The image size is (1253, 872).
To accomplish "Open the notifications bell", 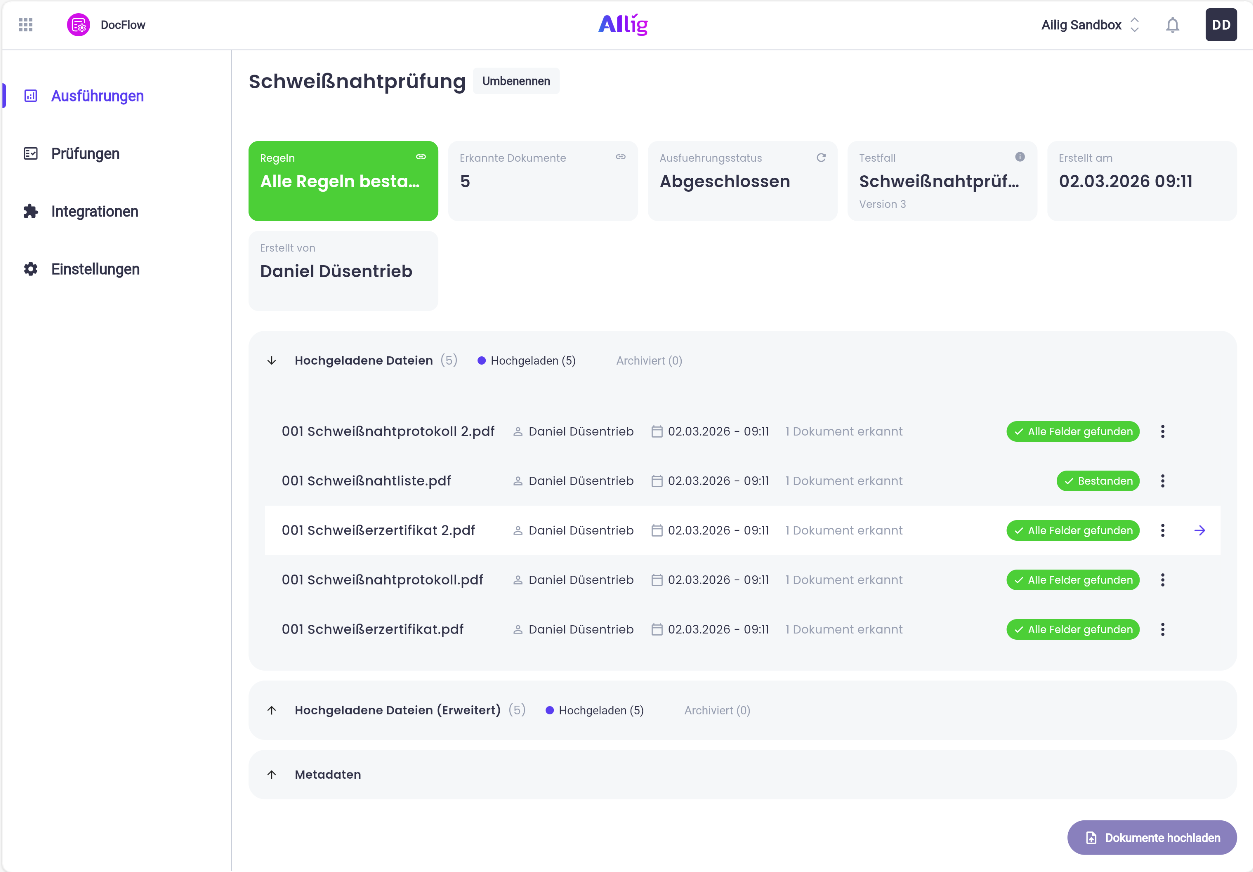I will pyautogui.click(x=1172, y=25).
